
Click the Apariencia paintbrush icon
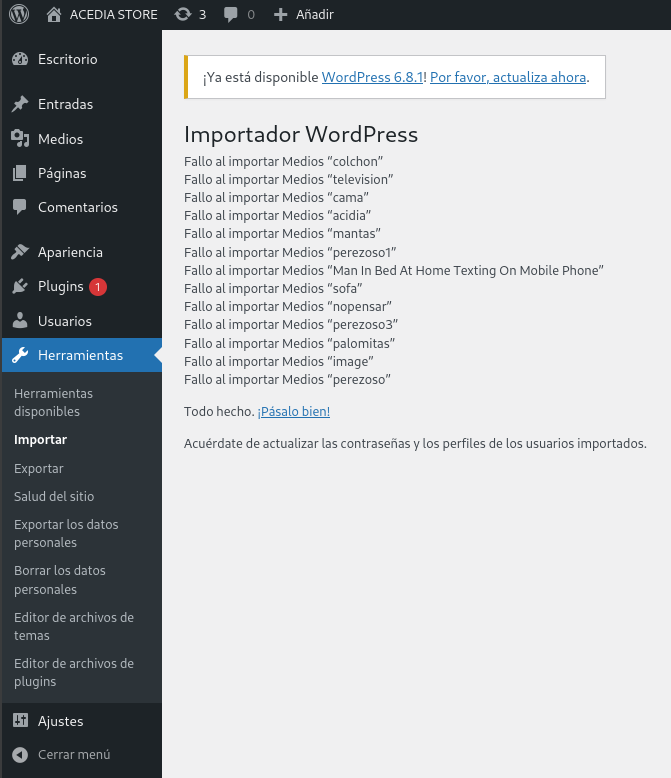pos(20,252)
